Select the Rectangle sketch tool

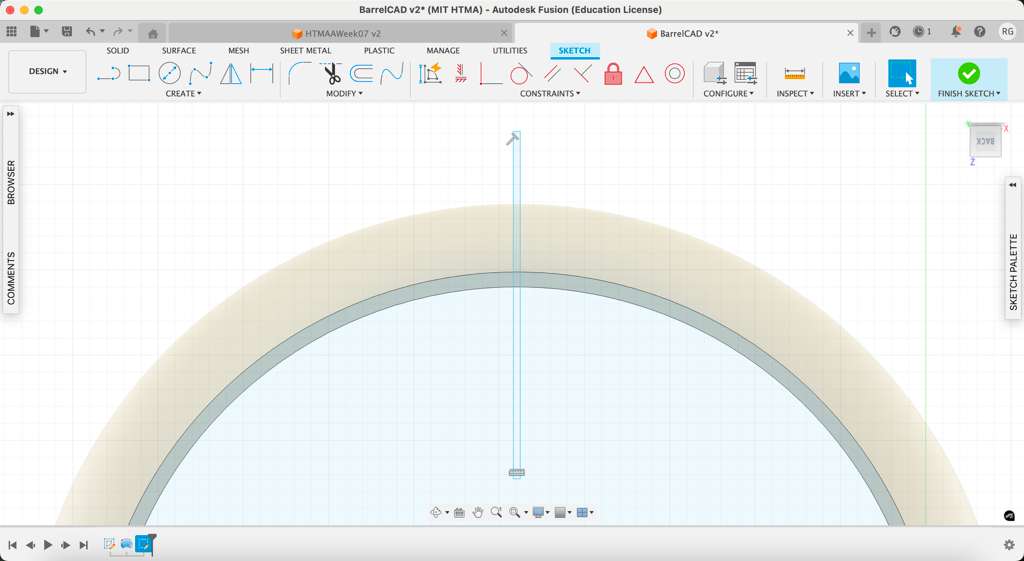pyautogui.click(x=139, y=73)
